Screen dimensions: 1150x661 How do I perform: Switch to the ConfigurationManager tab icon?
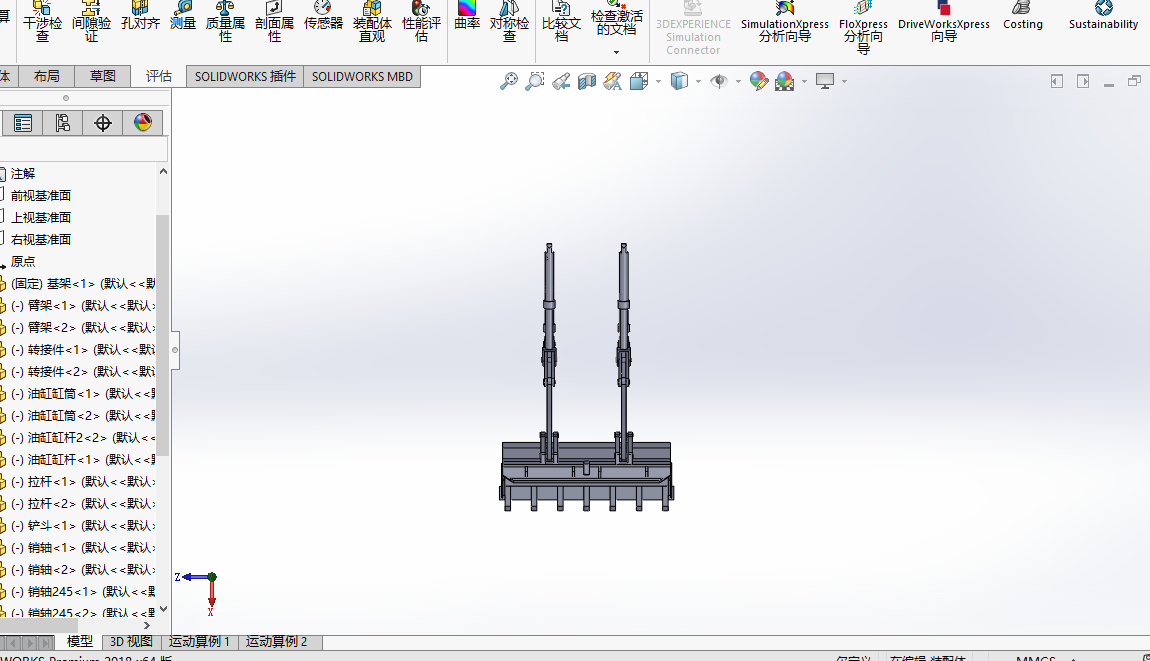(62, 123)
